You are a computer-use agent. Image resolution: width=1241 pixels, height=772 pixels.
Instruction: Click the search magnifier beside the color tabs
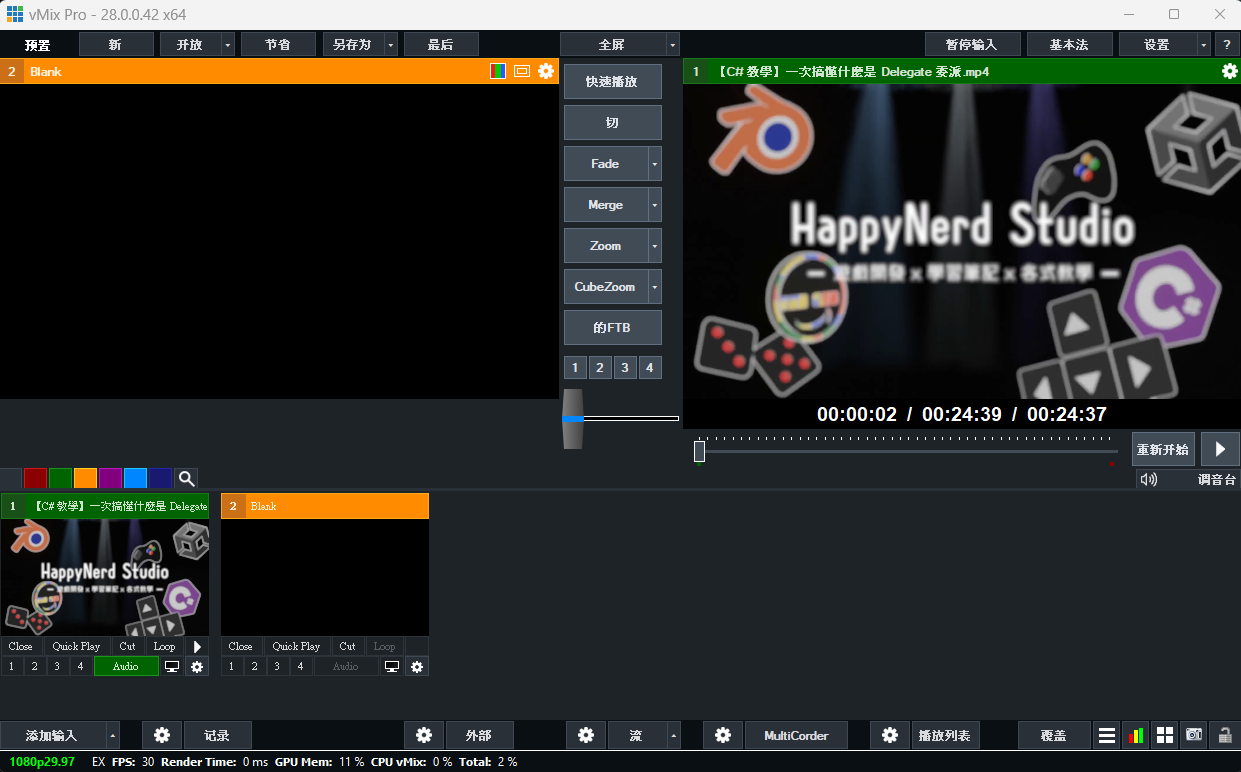pos(187,478)
